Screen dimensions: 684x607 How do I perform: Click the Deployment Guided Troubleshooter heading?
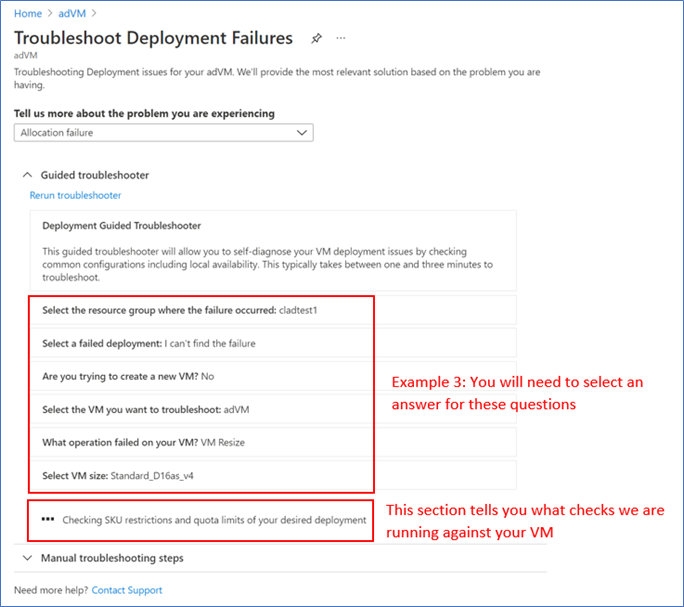(x=122, y=226)
